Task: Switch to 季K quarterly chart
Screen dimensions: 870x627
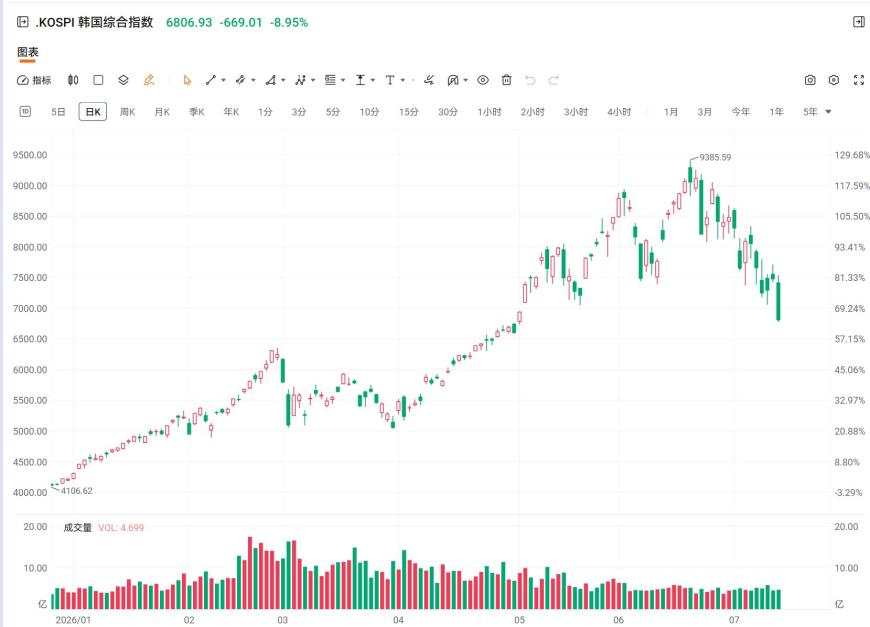Action: click(x=196, y=112)
